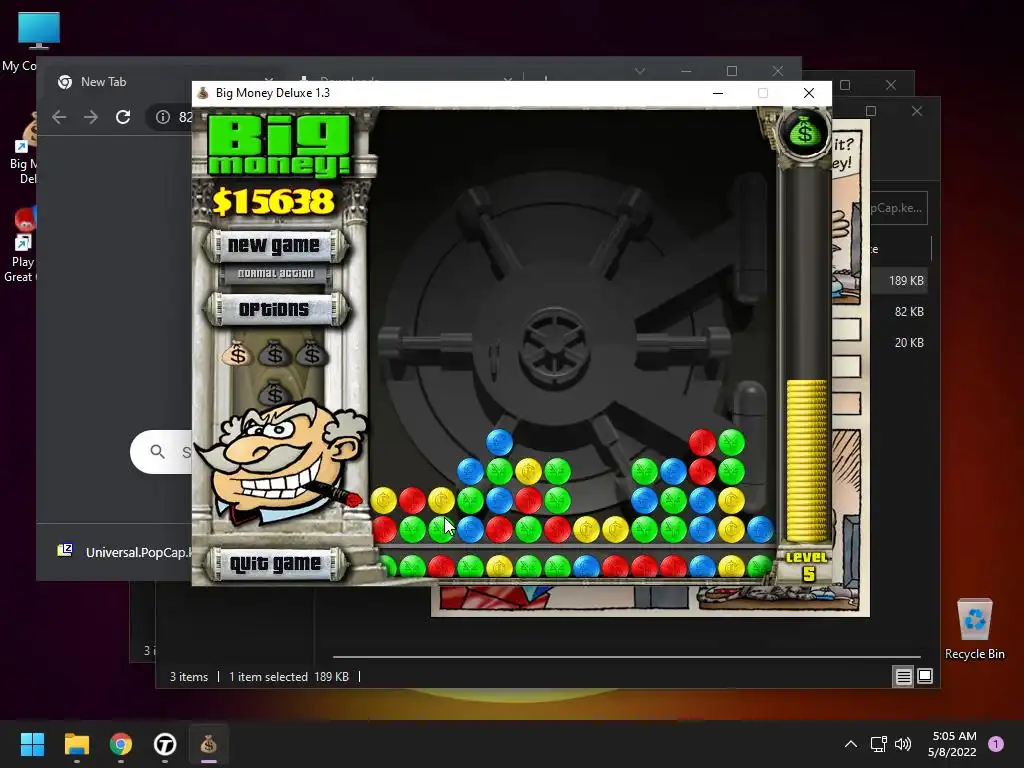Image resolution: width=1024 pixels, height=768 pixels.
Task: Open the Recycle Bin desktop icon
Action: tap(974, 628)
